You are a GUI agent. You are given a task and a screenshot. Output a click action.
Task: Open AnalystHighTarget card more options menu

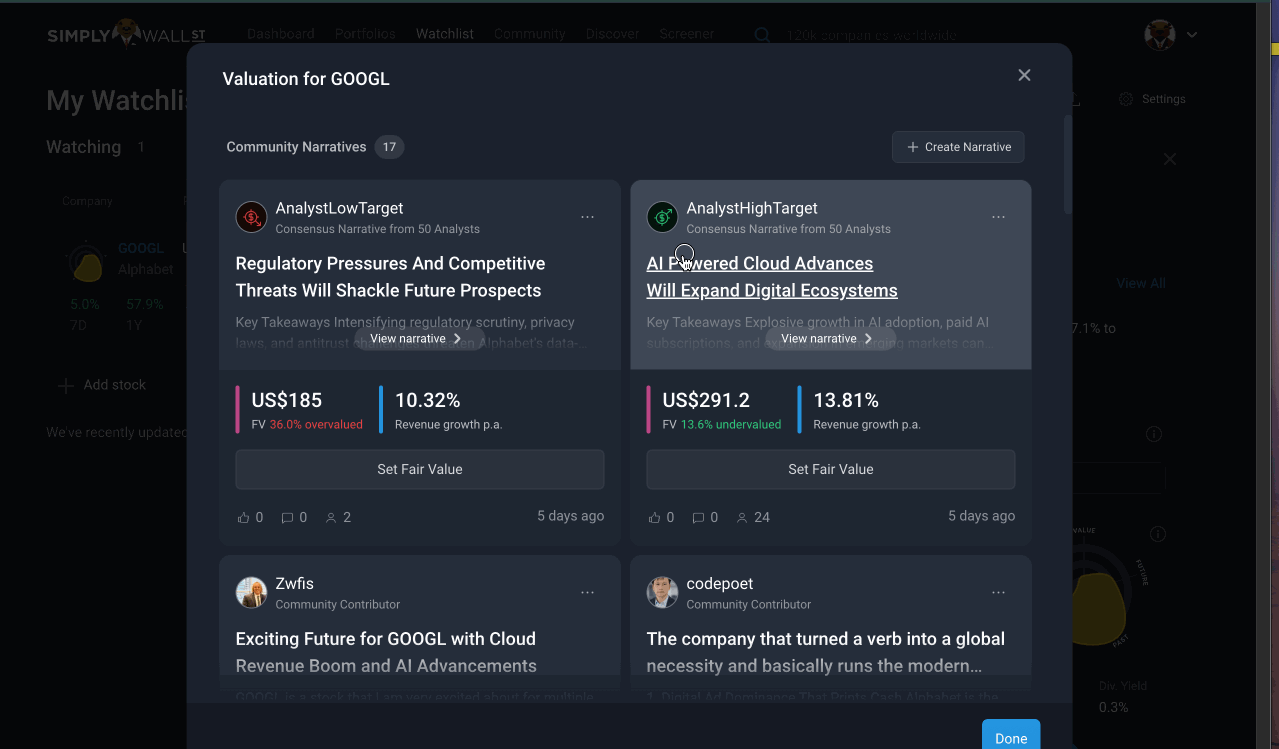click(999, 217)
